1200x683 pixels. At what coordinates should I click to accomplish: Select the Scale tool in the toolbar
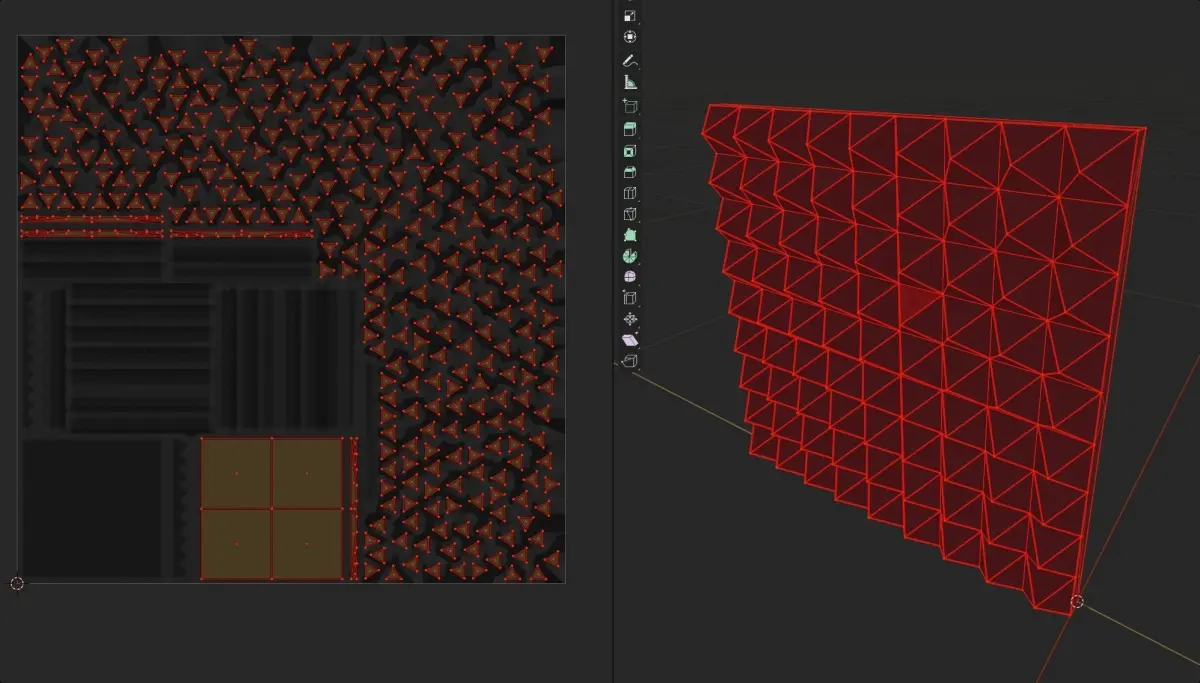[629, 16]
